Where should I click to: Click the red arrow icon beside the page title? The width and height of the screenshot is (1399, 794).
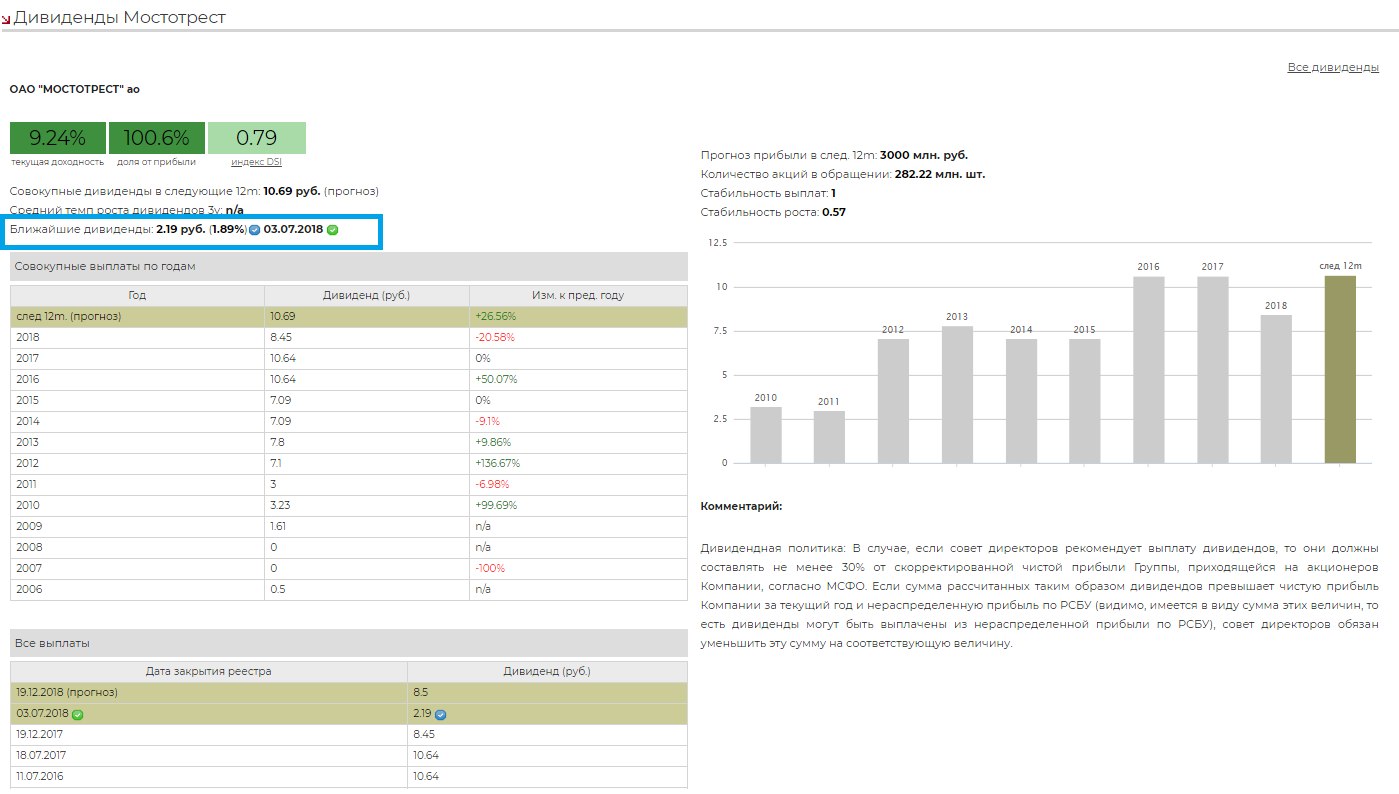coord(6,19)
